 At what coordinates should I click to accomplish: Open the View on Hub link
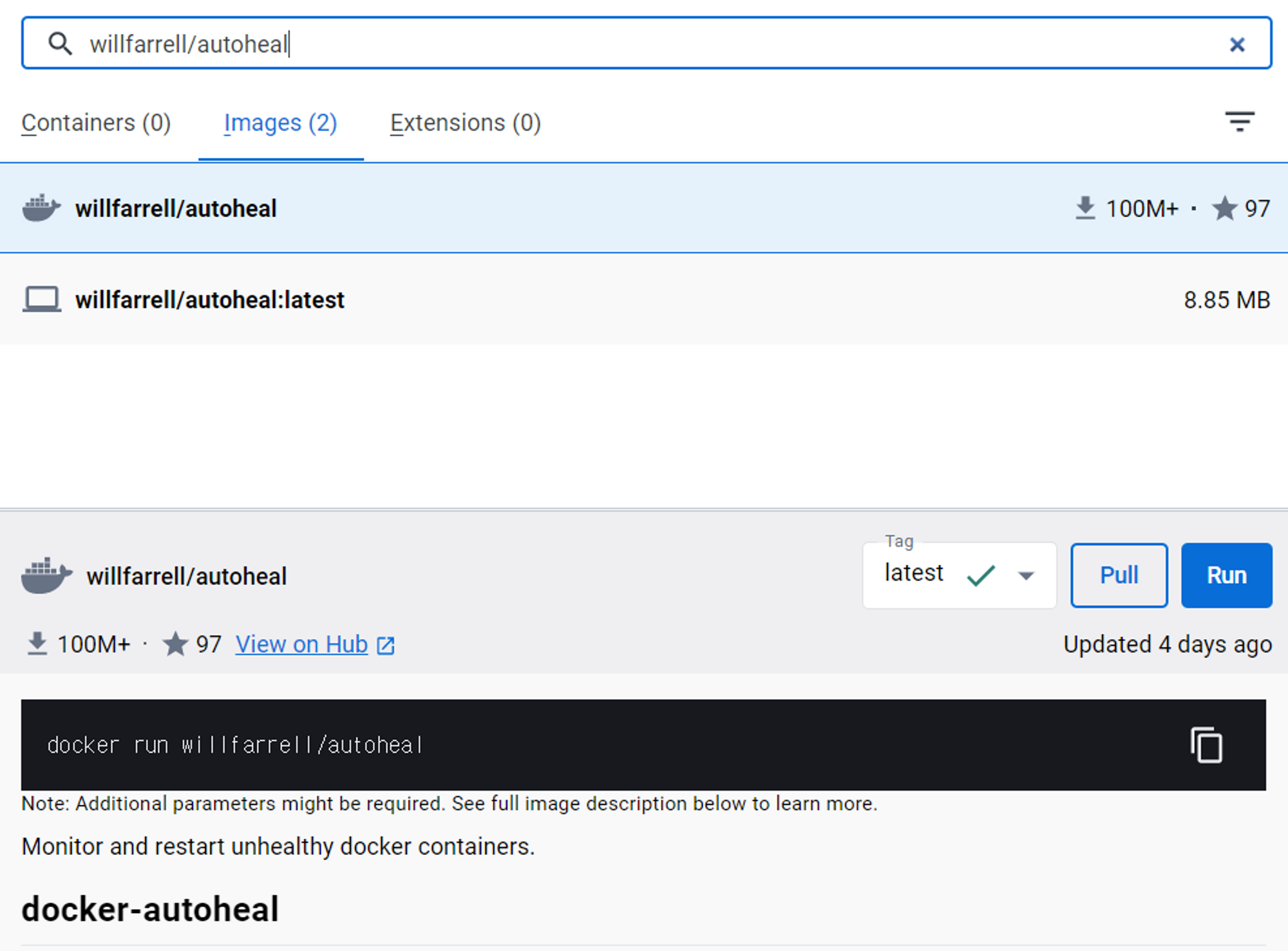click(301, 644)
